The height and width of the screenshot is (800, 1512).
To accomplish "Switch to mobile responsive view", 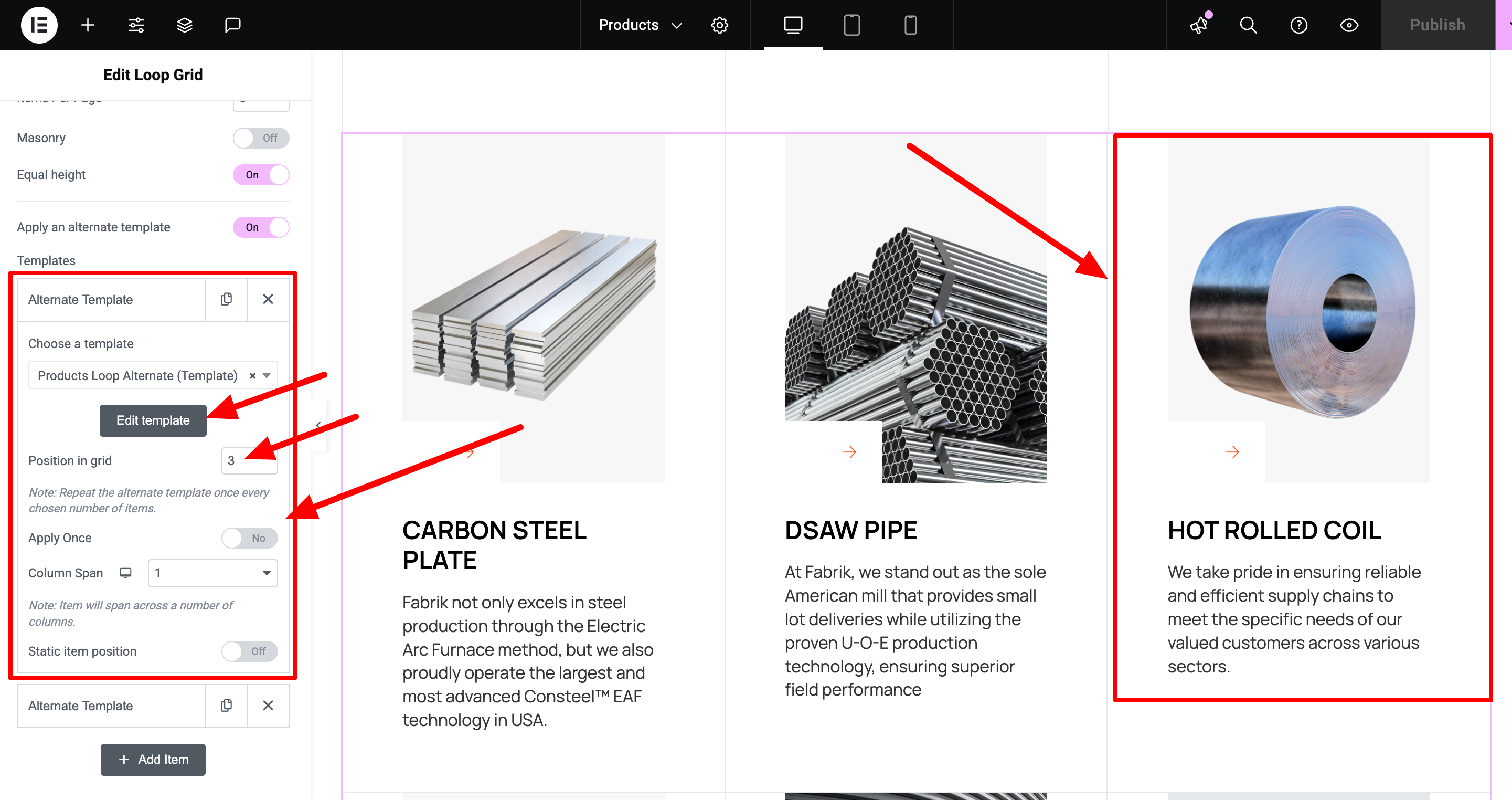I will [910, 25].
